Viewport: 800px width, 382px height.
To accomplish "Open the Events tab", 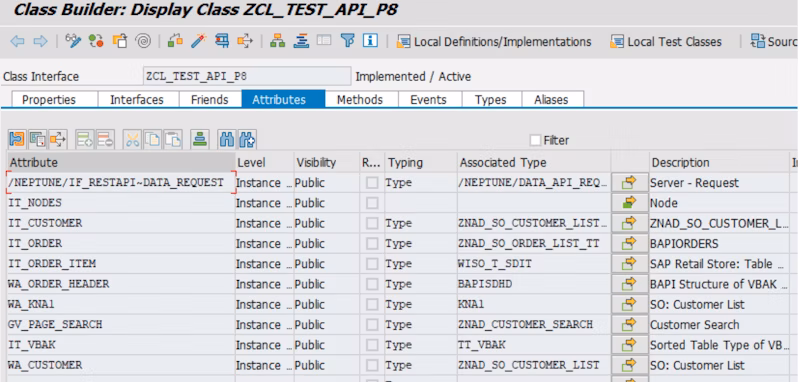I will (x=429, y=99).
